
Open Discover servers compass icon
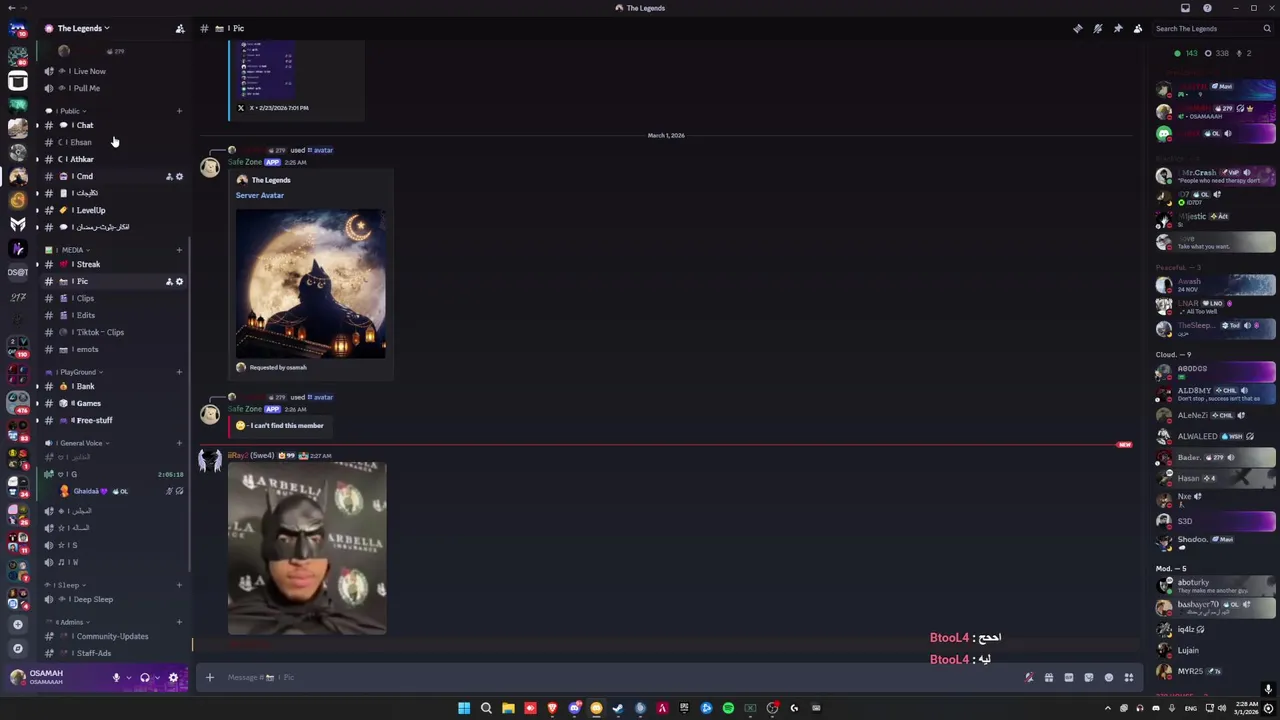(x=17, y=648)
